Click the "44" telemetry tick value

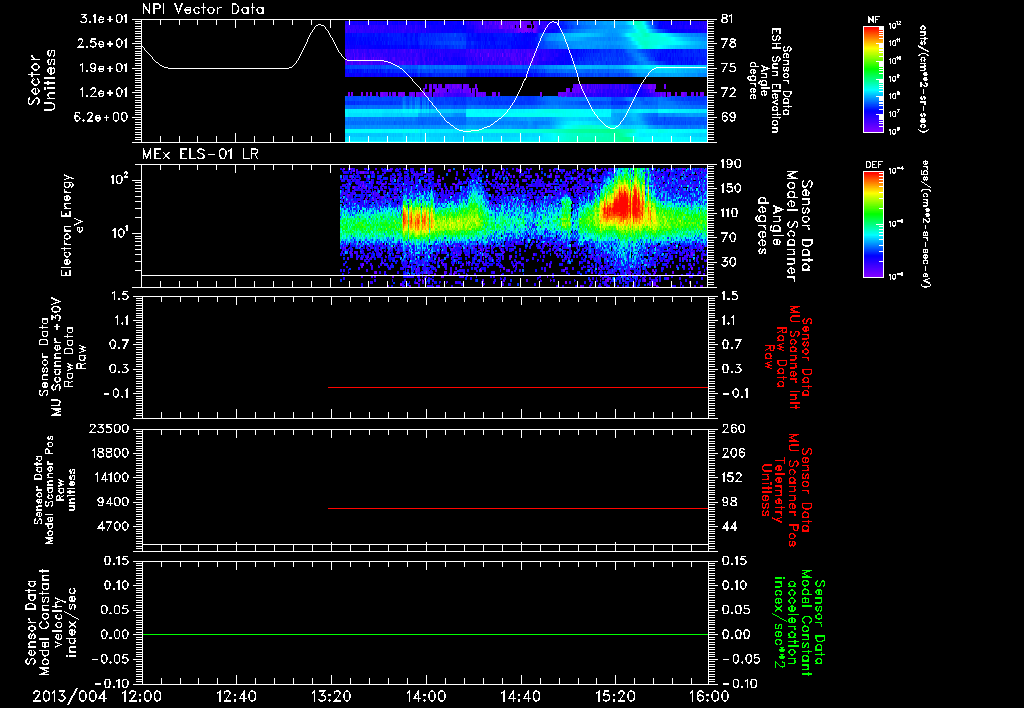[729, 526]
